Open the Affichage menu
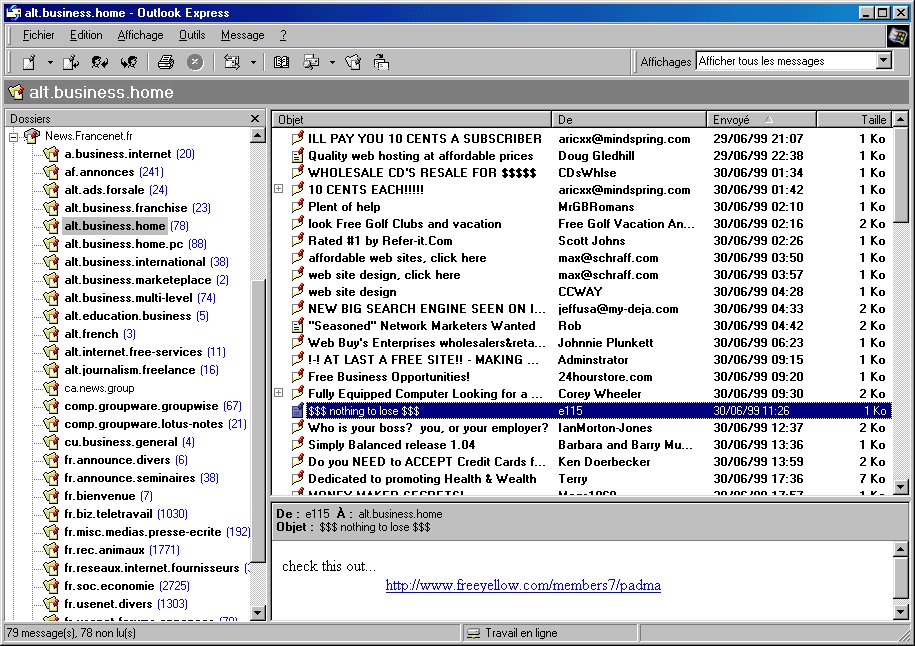This screenshot has width=915, height=646. pos(140,35)
